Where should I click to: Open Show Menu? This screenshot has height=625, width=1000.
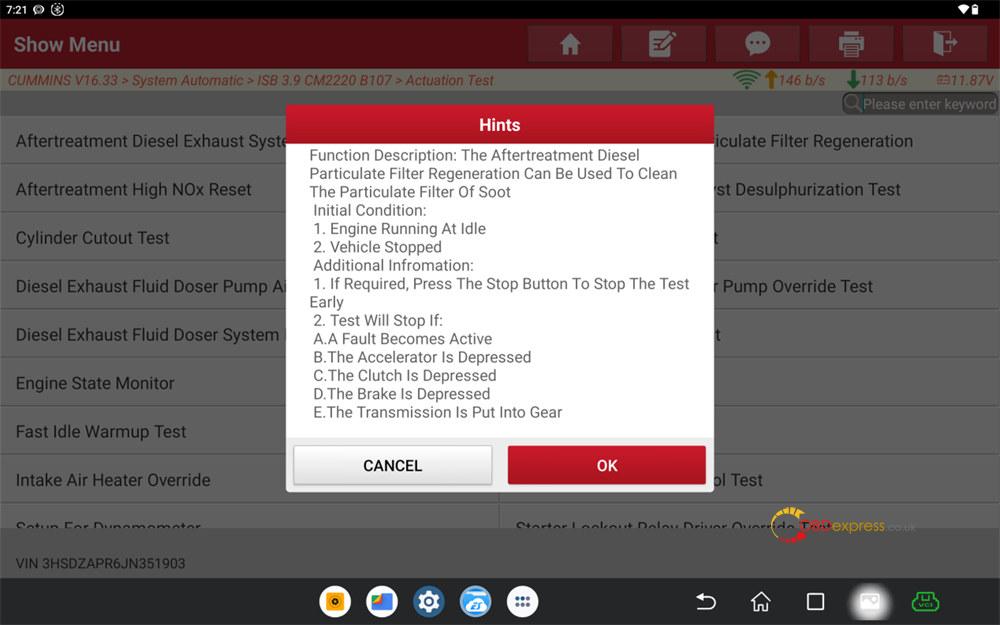pyautogui.click(x=66, y=45)
